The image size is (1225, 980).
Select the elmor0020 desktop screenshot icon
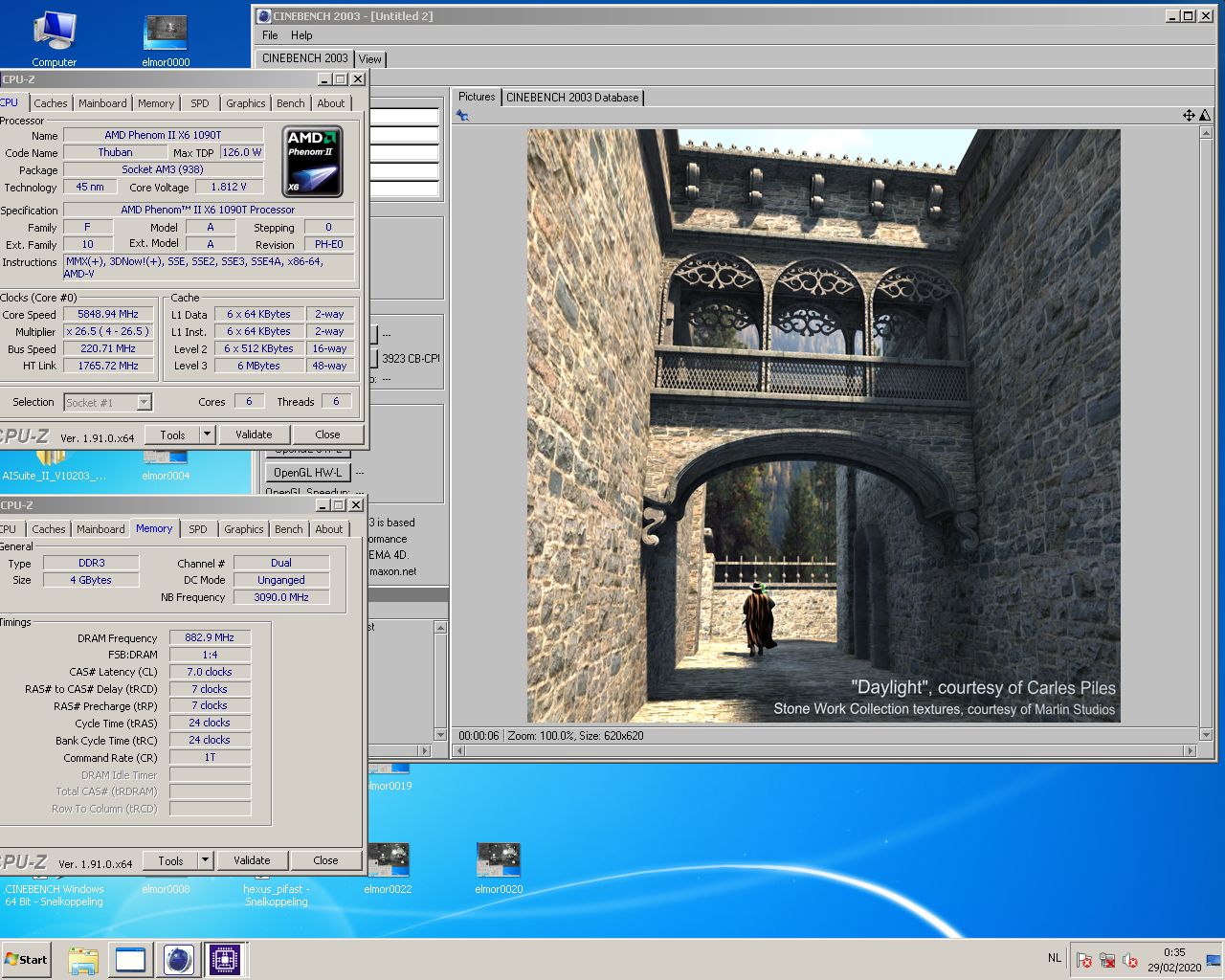pos(499,869)
